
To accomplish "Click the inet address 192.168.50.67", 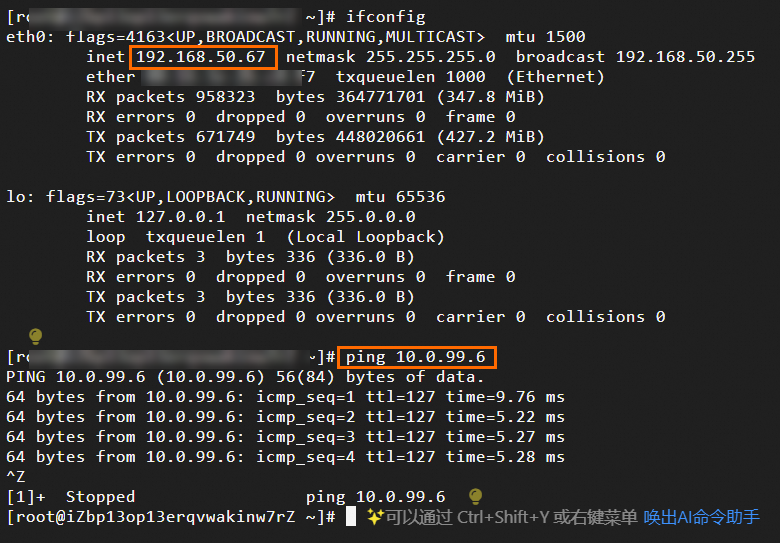I will pos(200,57).
